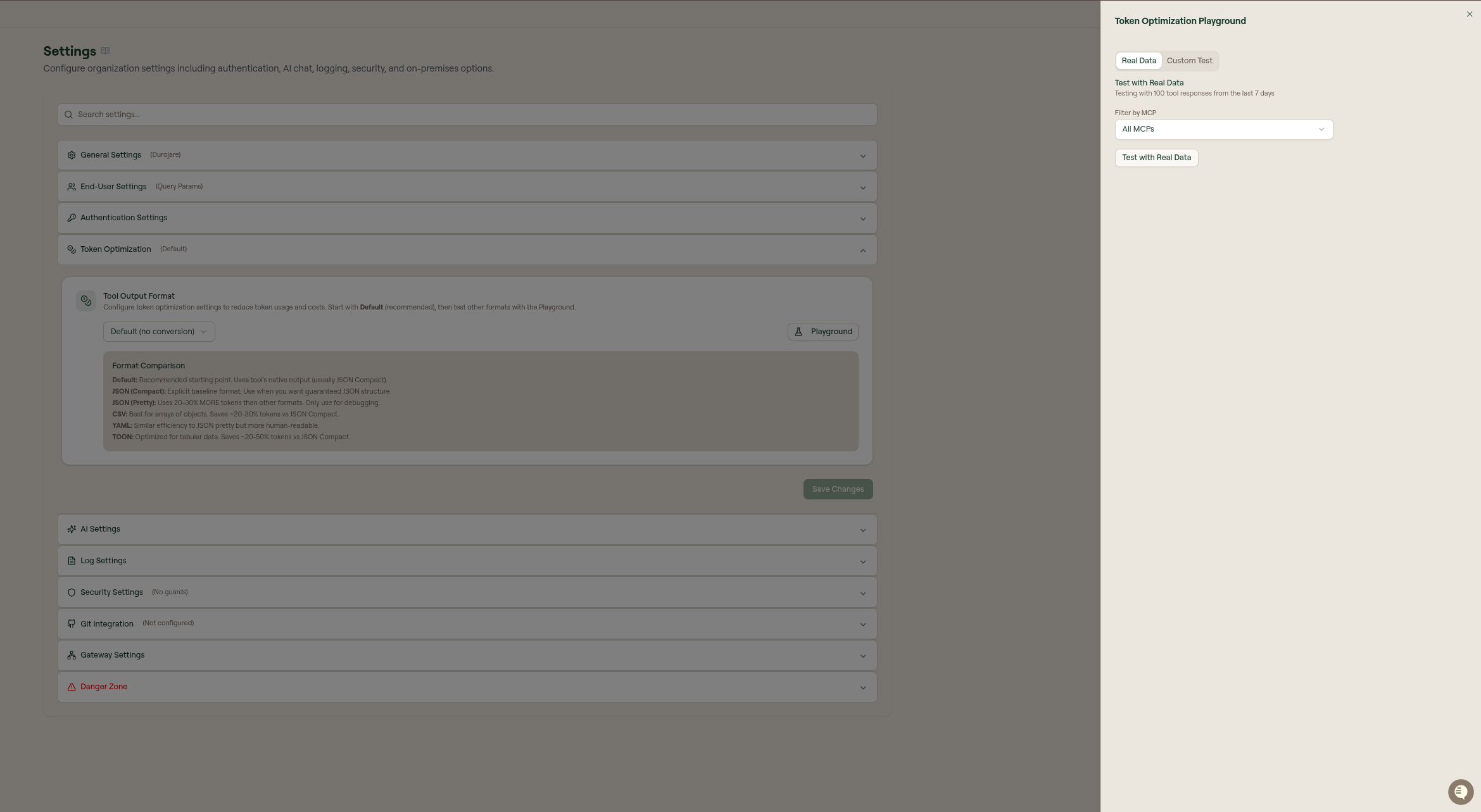1481x812 pixels.
Task: Click the (Not configured) label text
Action: tap(168, 623)
